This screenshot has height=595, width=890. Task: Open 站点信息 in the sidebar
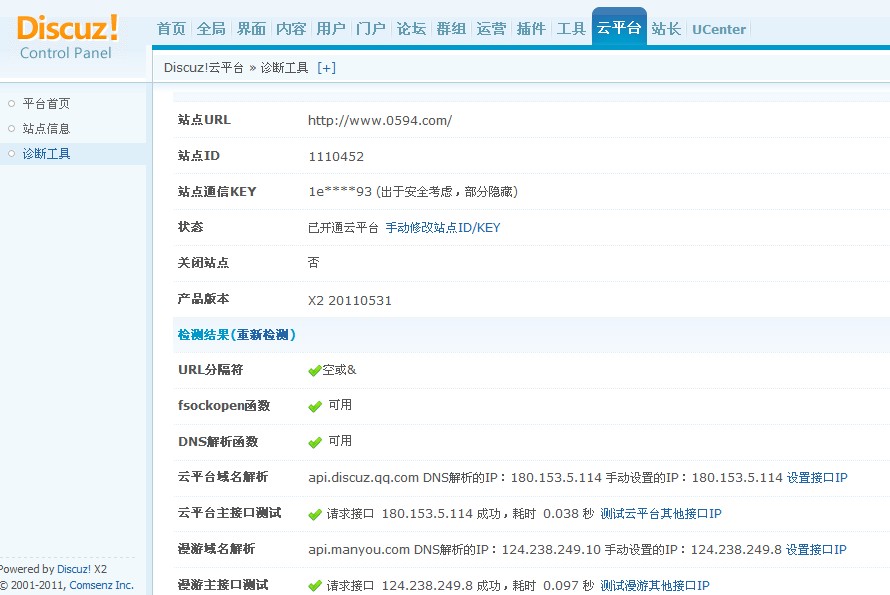[x=47, y=128]
